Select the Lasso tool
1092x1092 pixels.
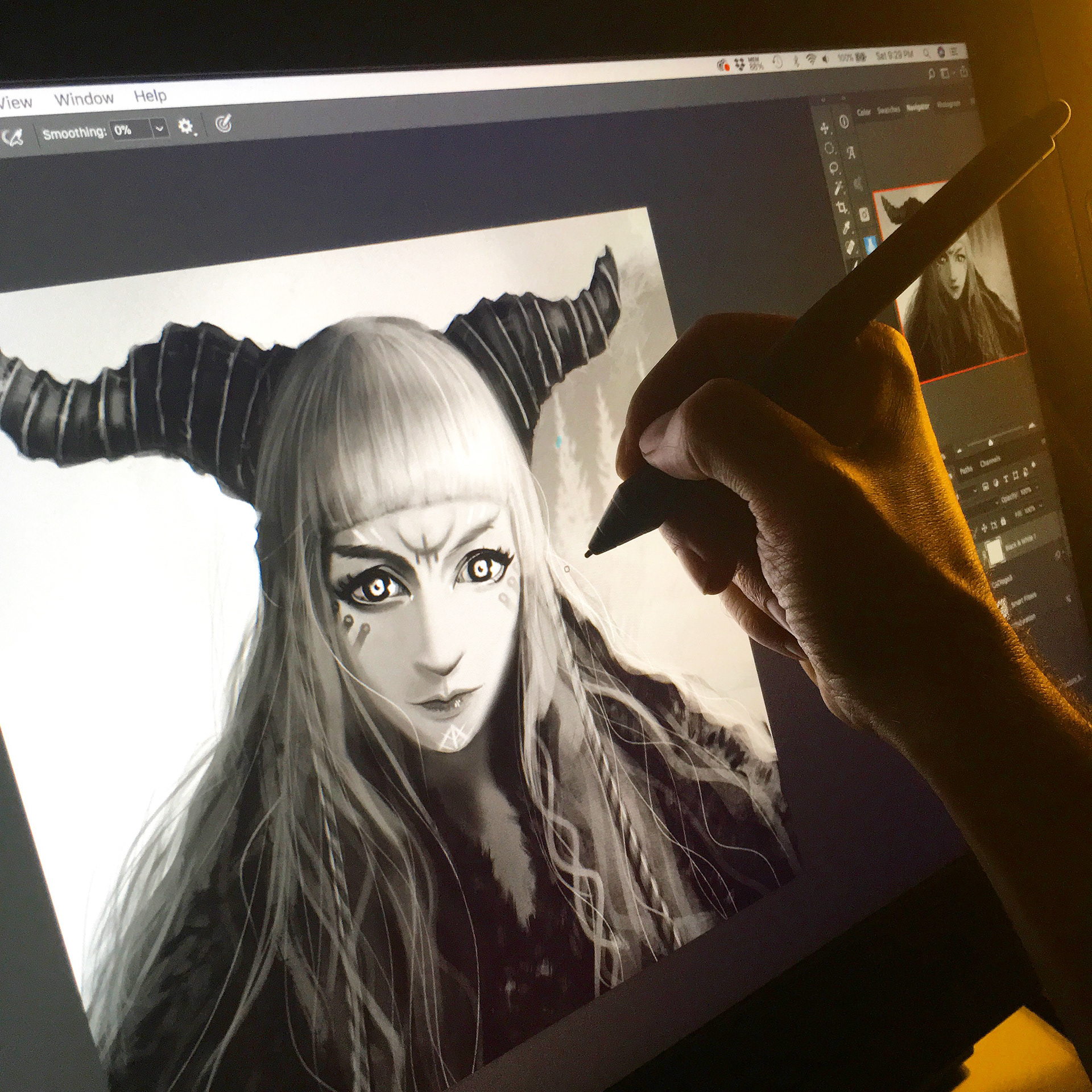pyautogui.click(x=834, y=168)
